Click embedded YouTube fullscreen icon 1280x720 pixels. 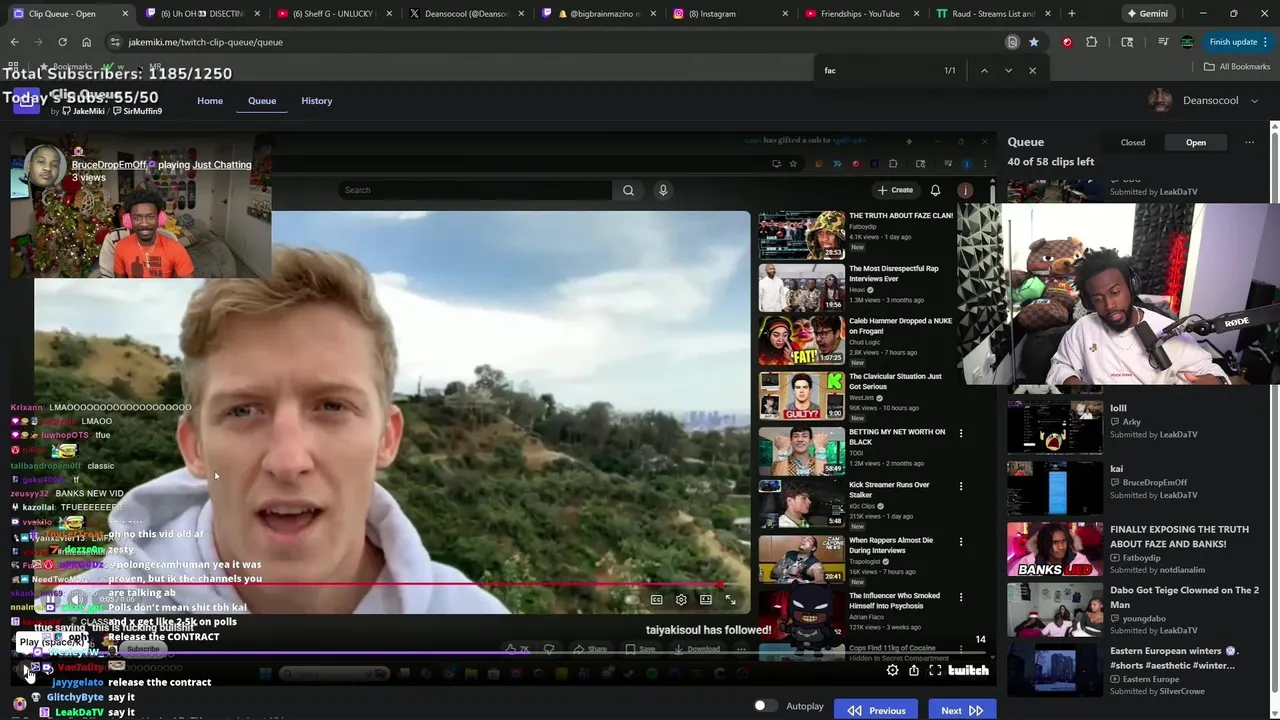point(730,600)
